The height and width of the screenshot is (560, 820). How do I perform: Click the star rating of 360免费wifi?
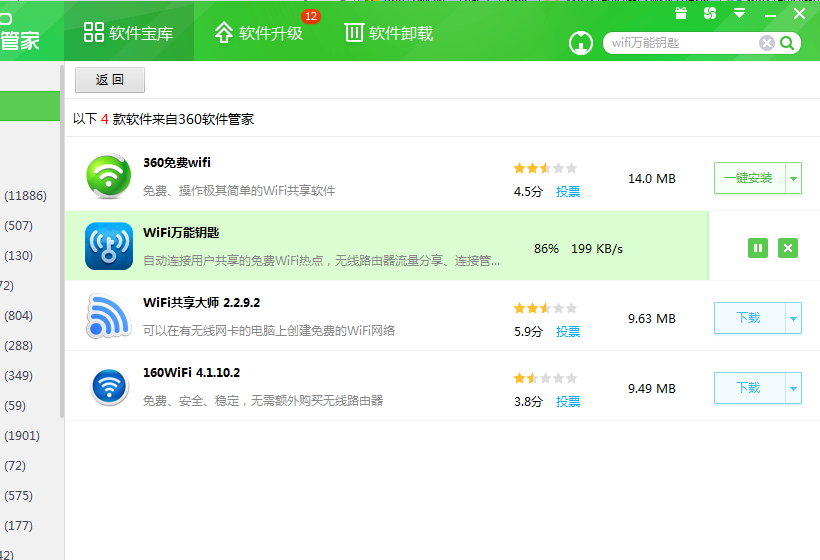point(545,168)
